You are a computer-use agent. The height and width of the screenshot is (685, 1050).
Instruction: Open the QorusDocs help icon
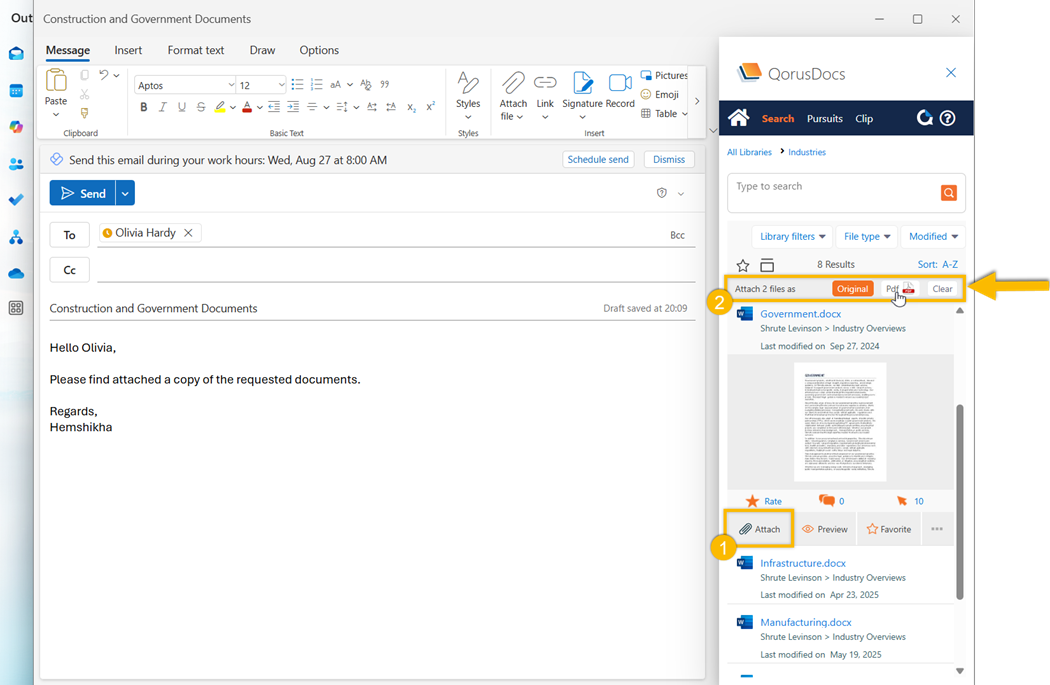click(x=948, y=118)
